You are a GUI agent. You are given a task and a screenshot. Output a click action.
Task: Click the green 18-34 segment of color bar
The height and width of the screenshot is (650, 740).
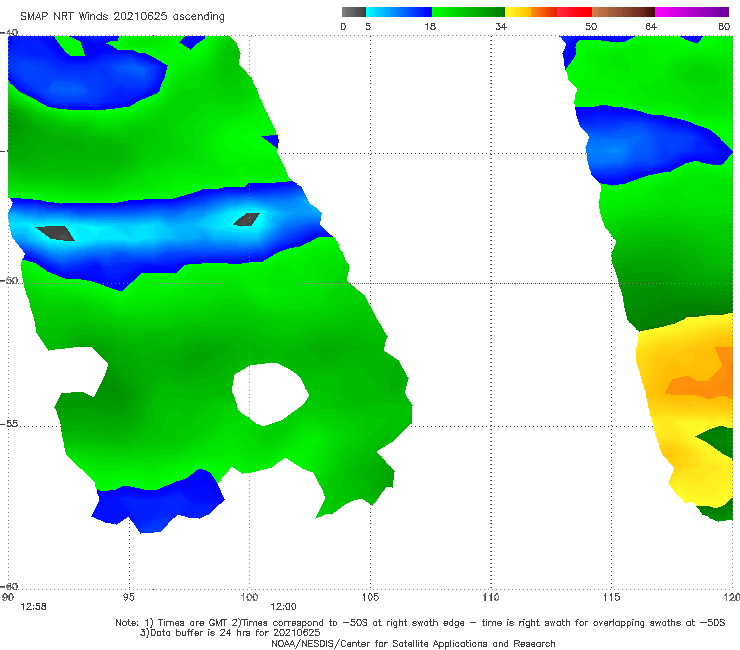click(x=468, y=12)
